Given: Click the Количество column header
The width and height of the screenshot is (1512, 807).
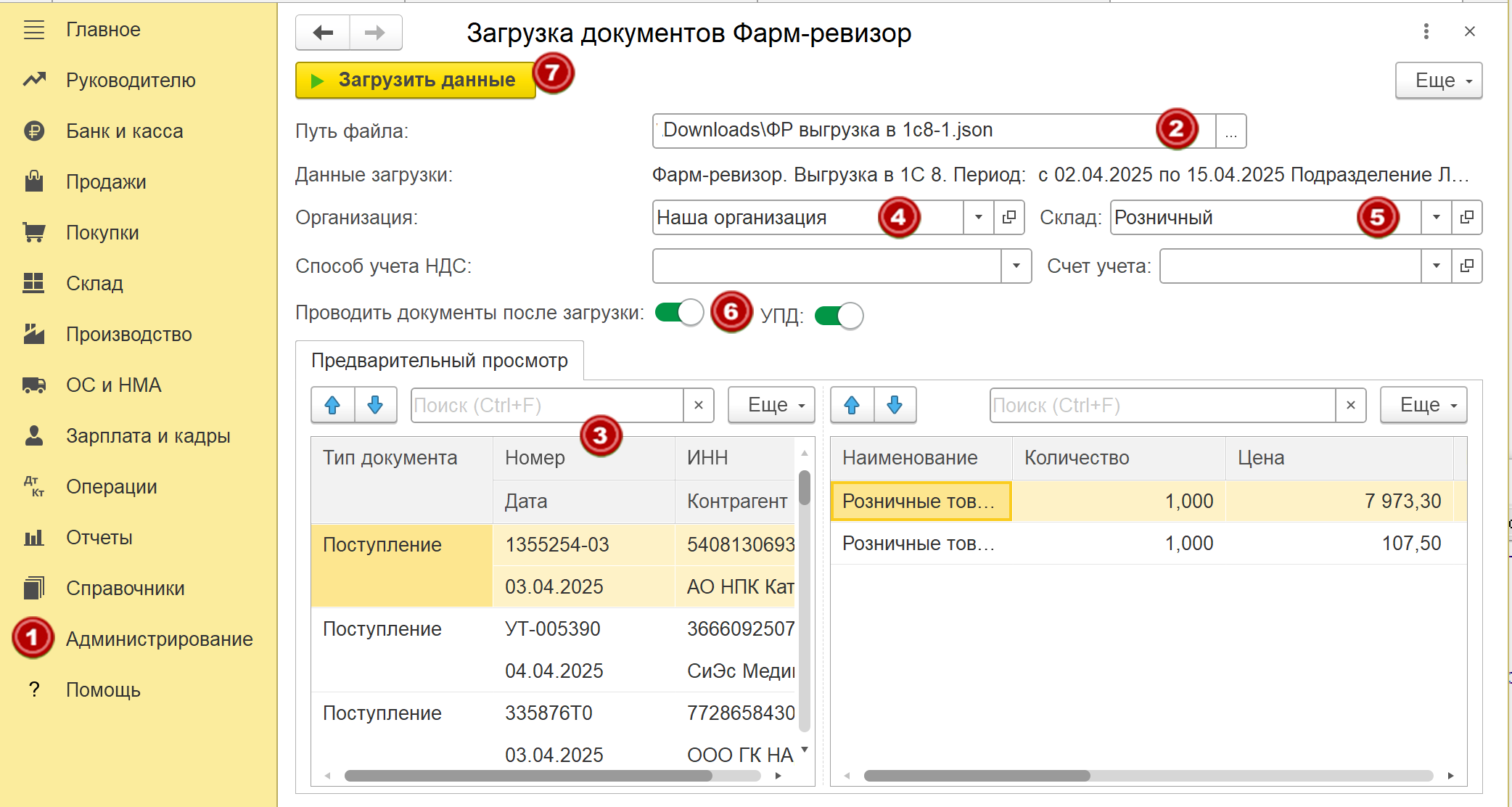Looking at the screenshot, I should pyautogui.click(x=1119, y=458).
